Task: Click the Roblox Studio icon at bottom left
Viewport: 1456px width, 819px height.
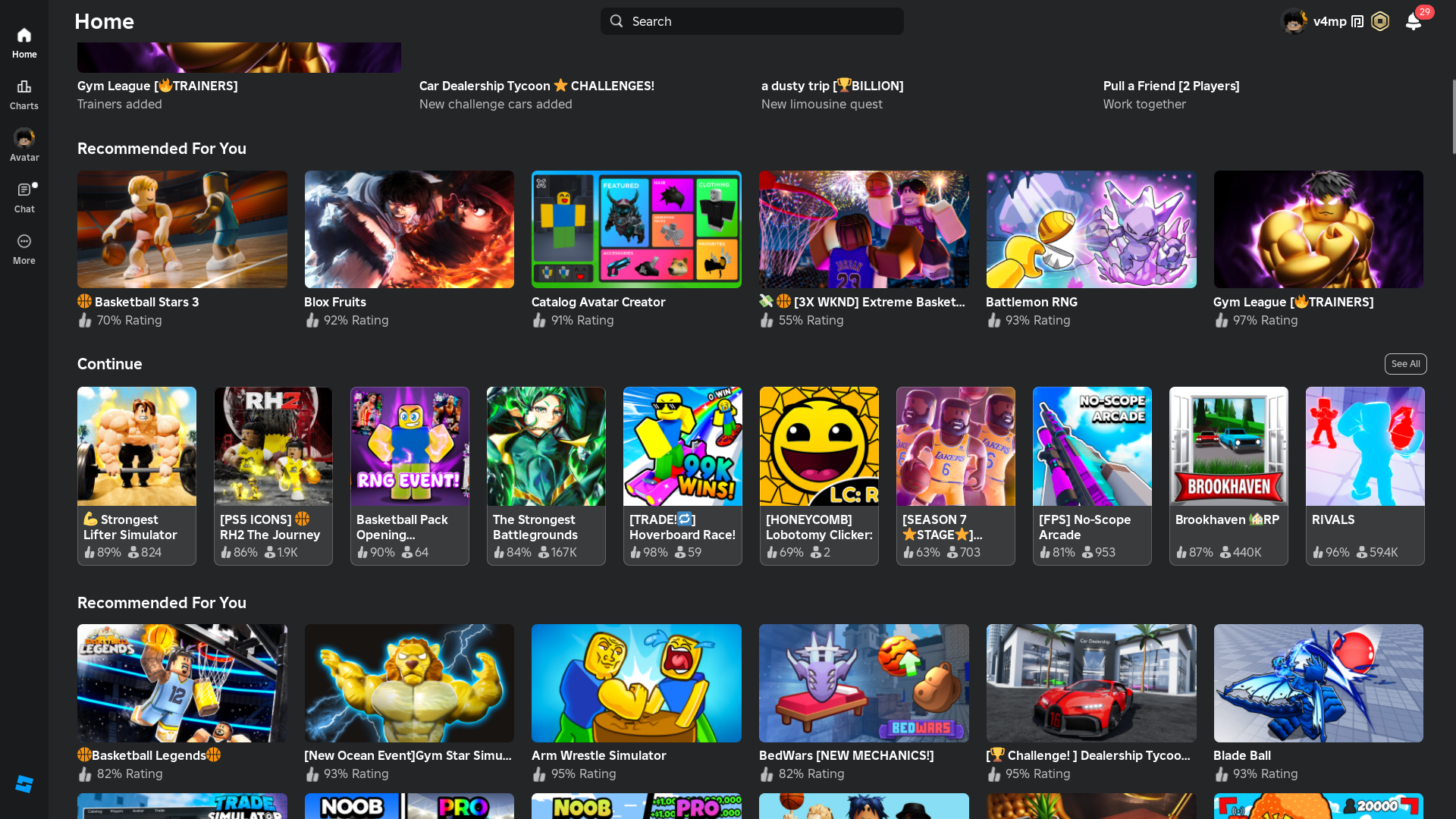Action: [x=24, y=784]
